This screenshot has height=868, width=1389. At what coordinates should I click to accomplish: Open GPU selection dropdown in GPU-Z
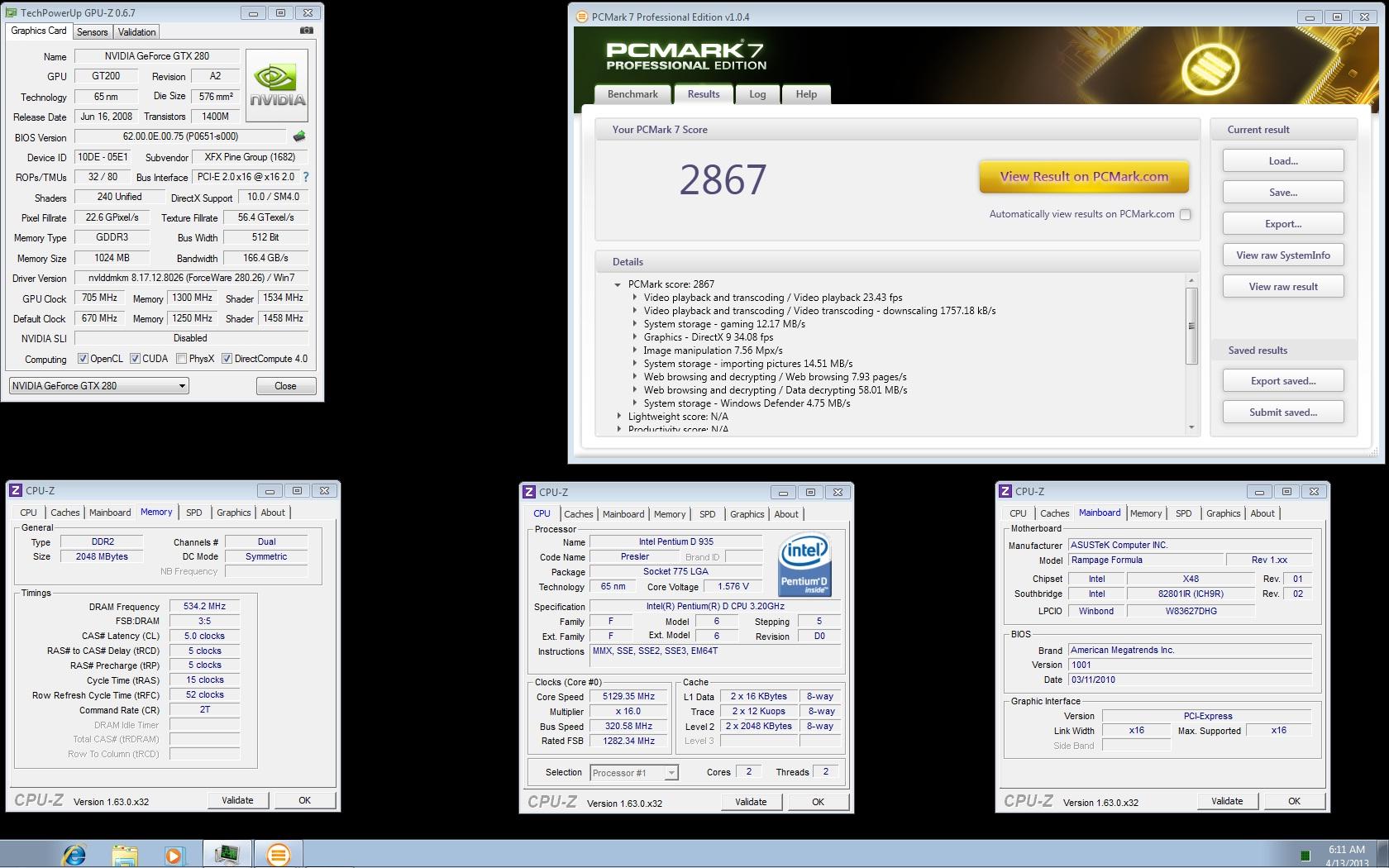pos(99,386)
